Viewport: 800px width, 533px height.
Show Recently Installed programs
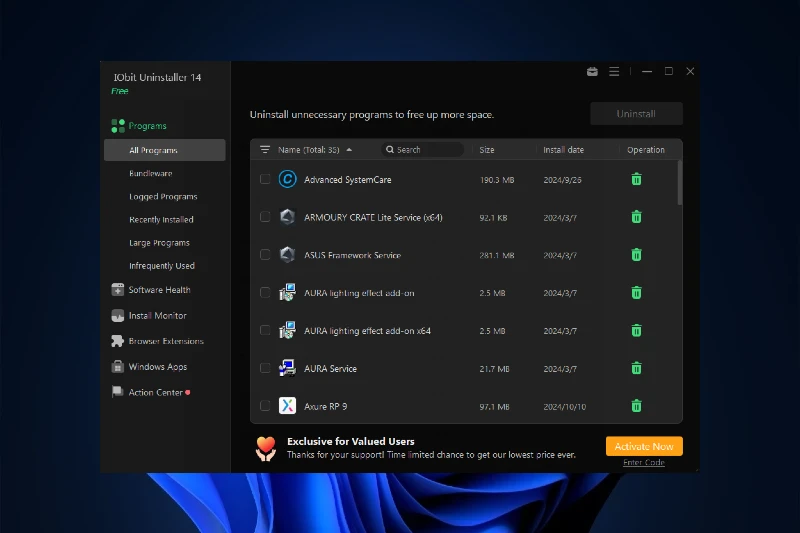pos(161,219)
